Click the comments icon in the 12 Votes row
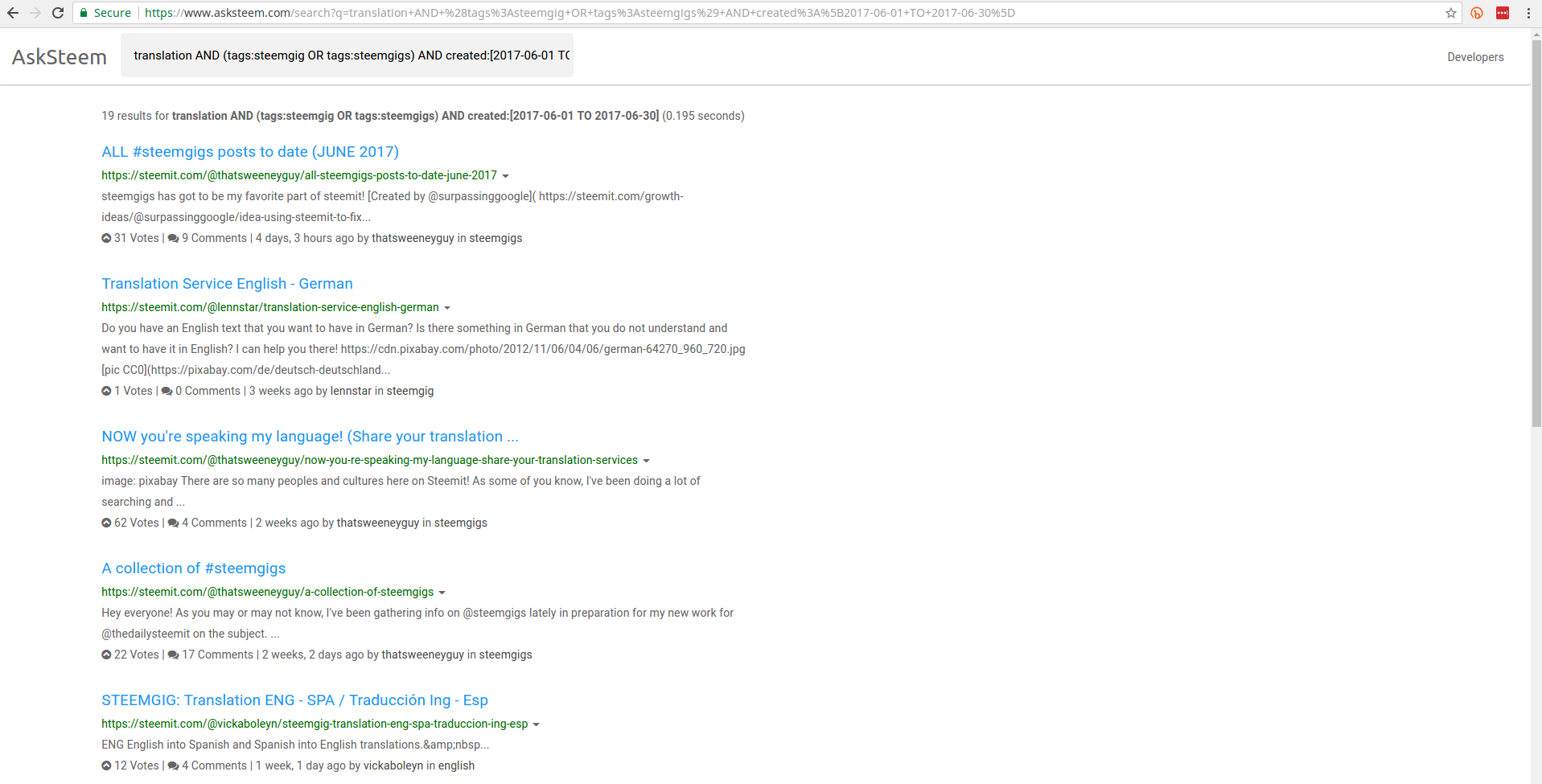 173,766
